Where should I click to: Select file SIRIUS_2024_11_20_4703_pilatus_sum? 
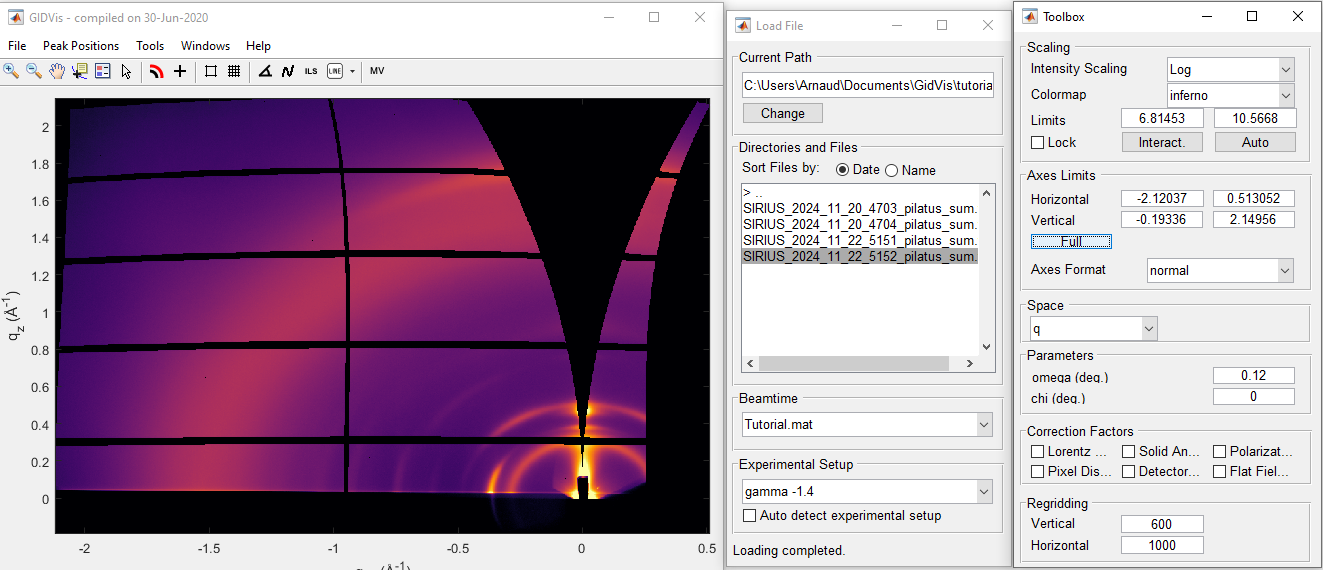tap(859, 208)
